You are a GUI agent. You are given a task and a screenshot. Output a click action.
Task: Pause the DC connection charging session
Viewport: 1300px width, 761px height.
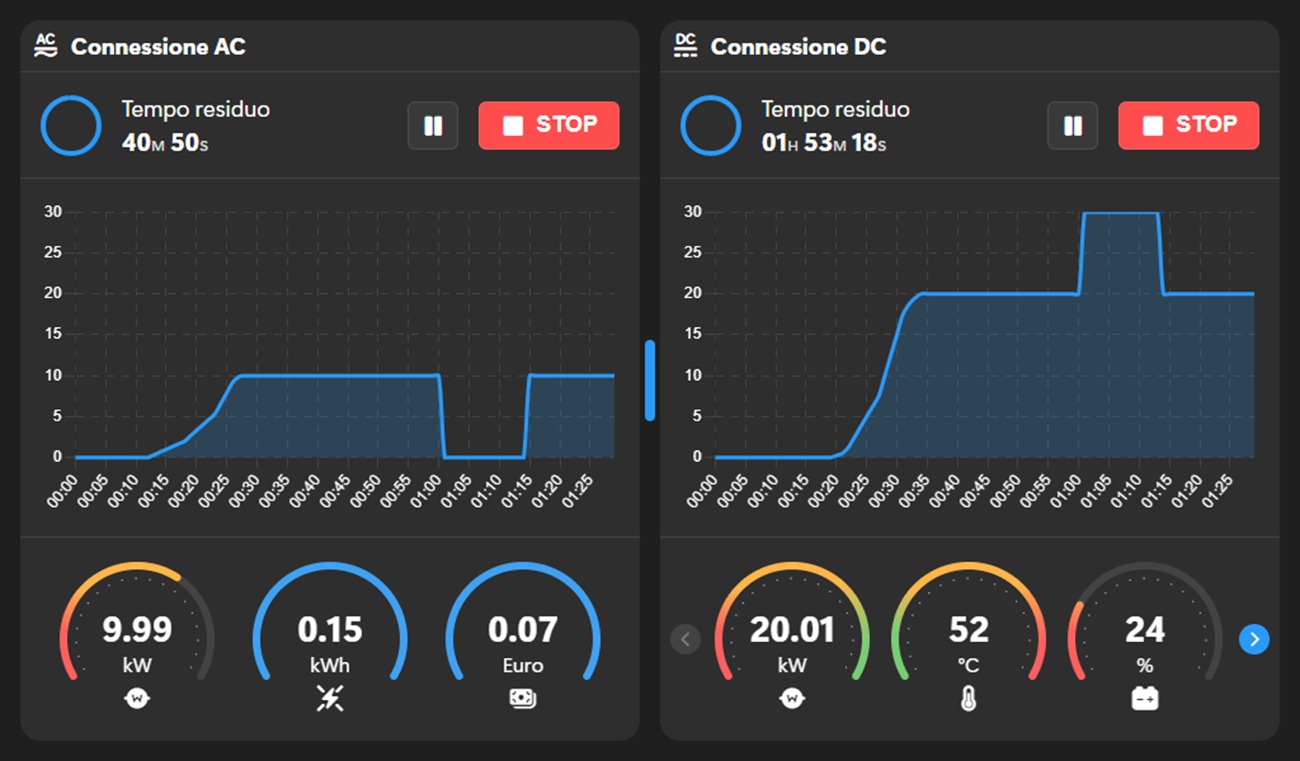coord(1073,126)
